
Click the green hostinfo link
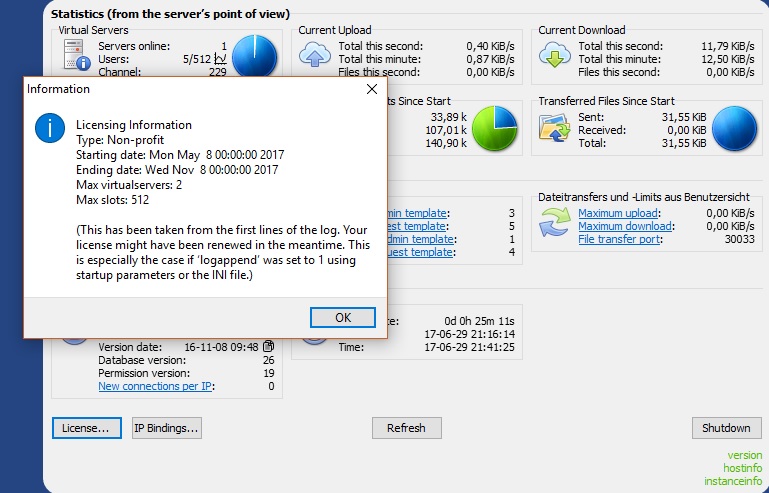pyautogui.click(x=744, y=468)
